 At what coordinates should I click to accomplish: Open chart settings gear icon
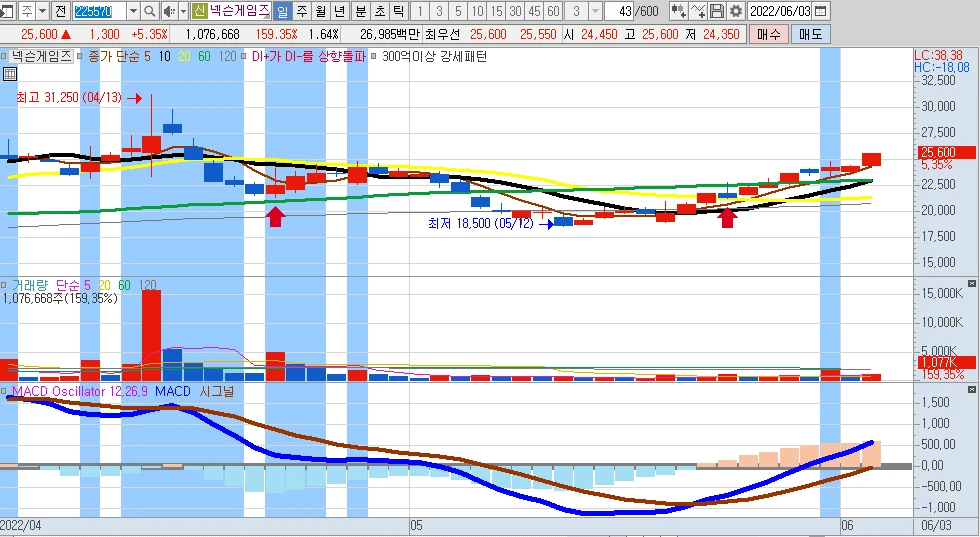tap(736, 11)
